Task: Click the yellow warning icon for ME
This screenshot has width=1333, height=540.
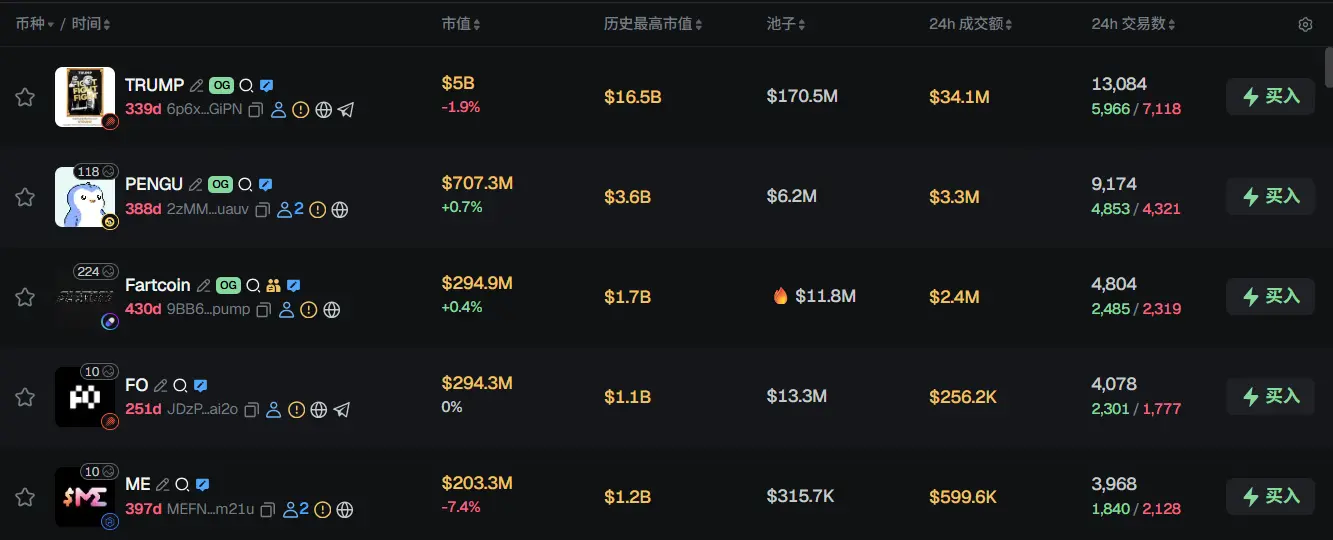Action: (322, 510)
